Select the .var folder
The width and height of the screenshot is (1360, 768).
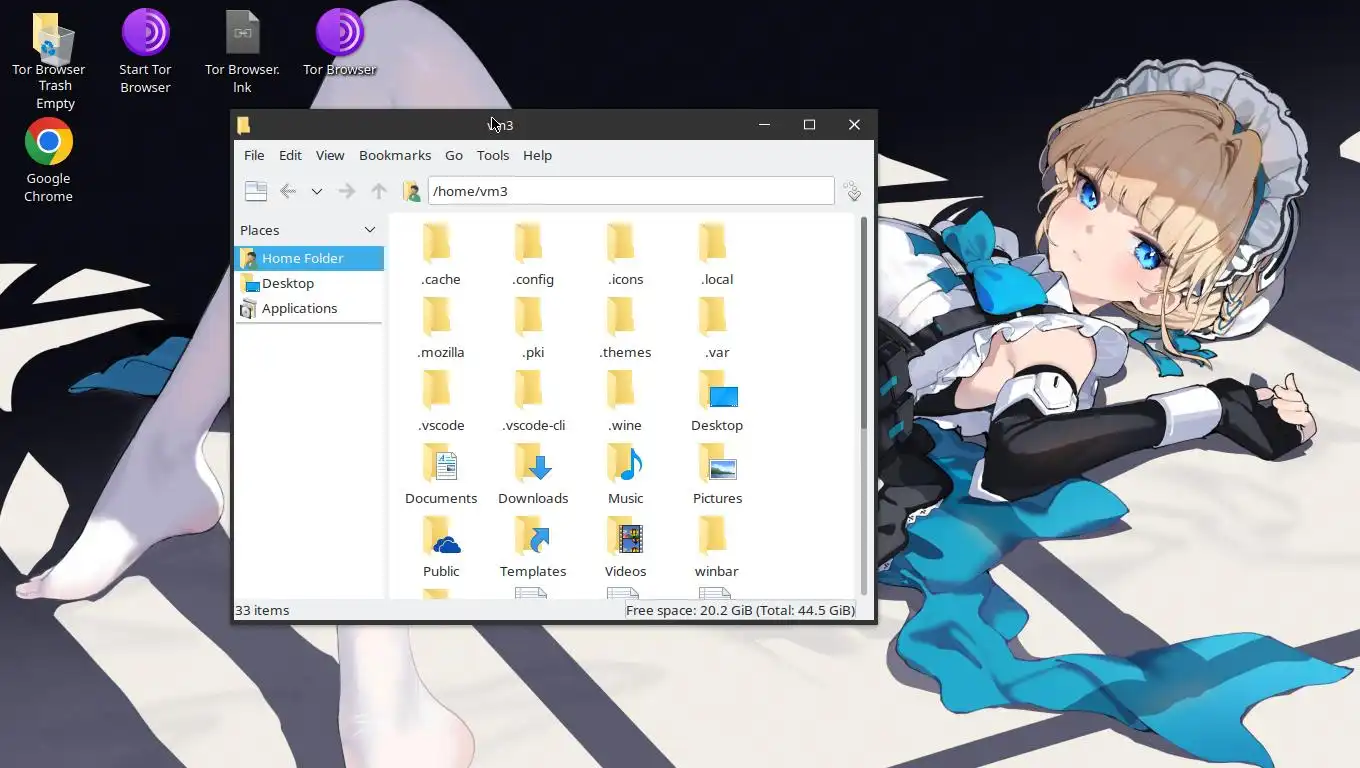pos(717,328)
